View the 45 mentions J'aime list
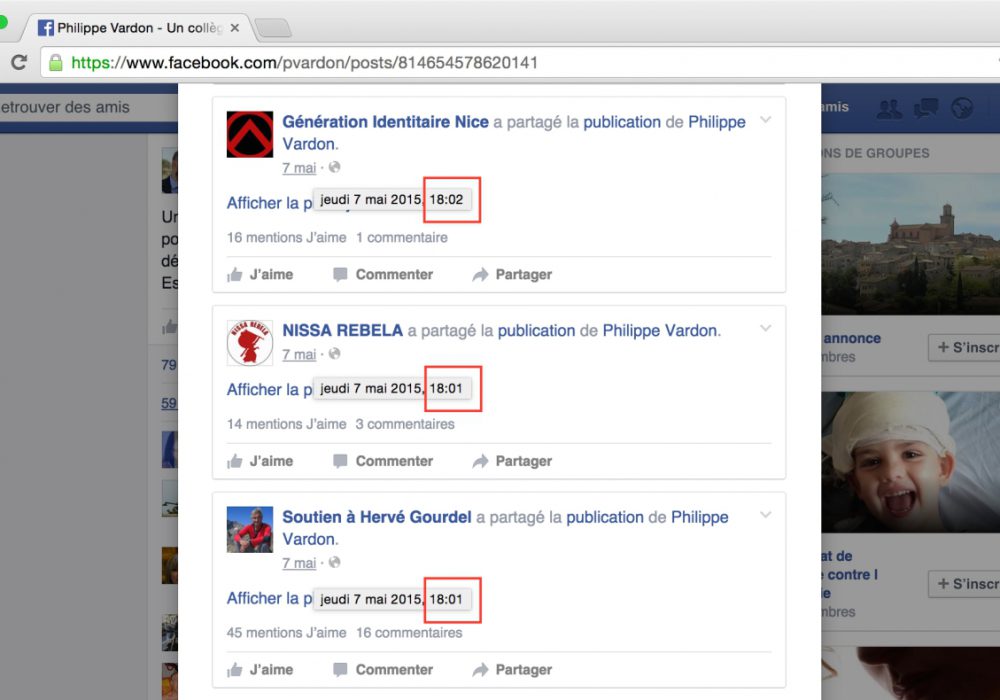 click(286, 633)
